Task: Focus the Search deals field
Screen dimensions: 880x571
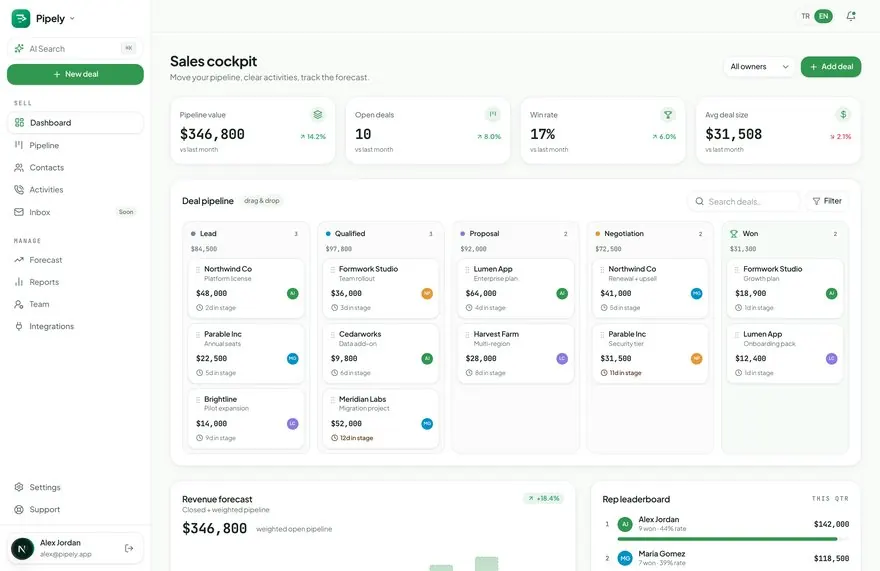Action: [x=744, y=202]
